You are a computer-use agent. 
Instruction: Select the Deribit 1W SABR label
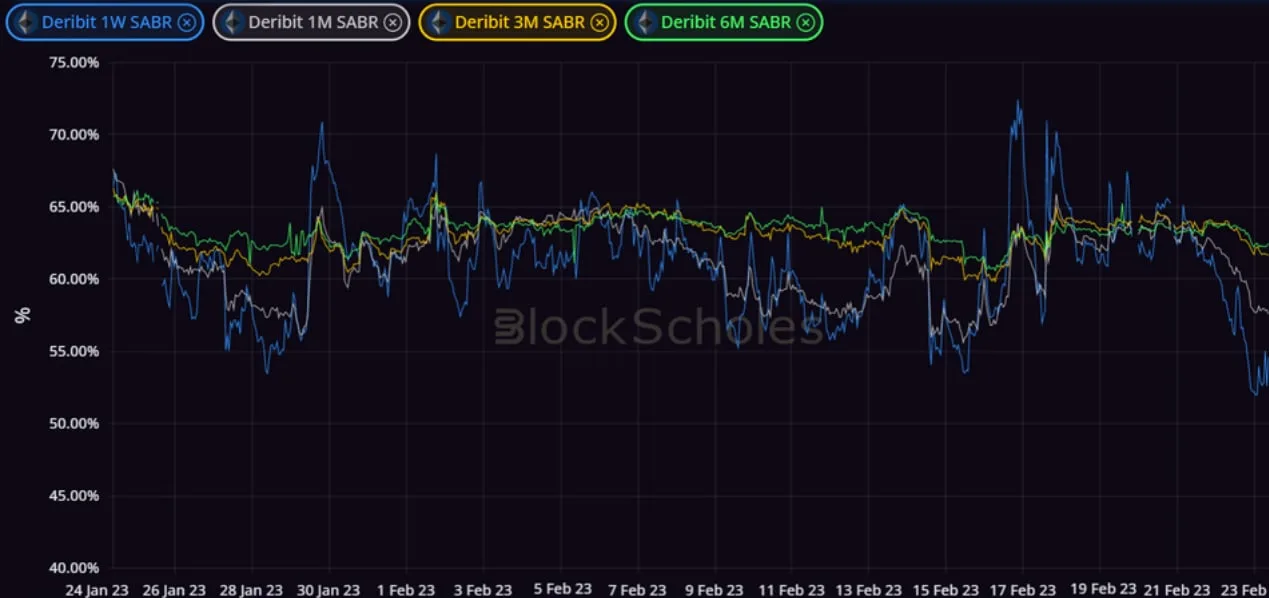click(x=106, y=22)
